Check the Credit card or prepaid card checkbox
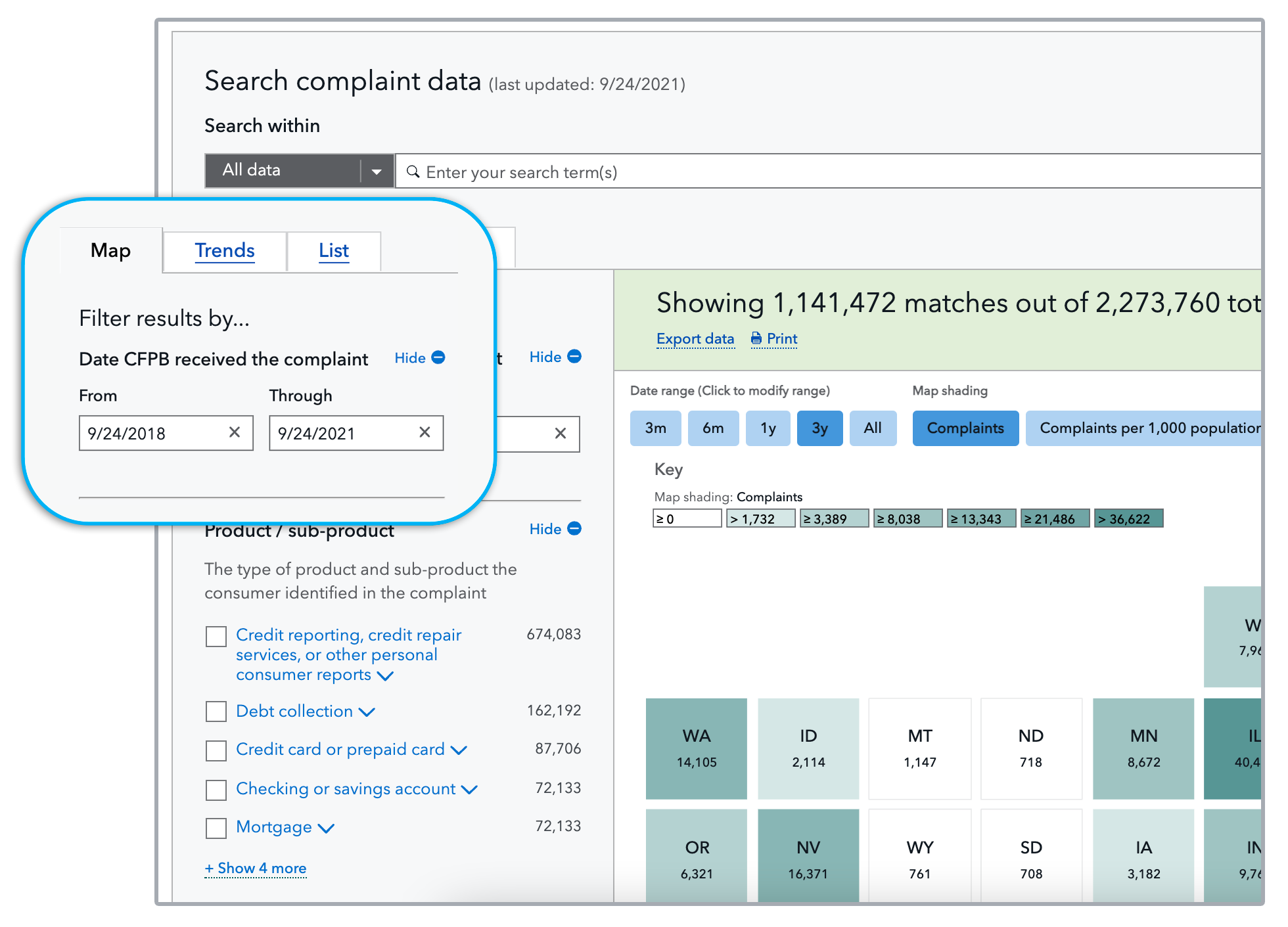Image resolution: width=1288 pixels, height=927 pixels. [216, 750]
